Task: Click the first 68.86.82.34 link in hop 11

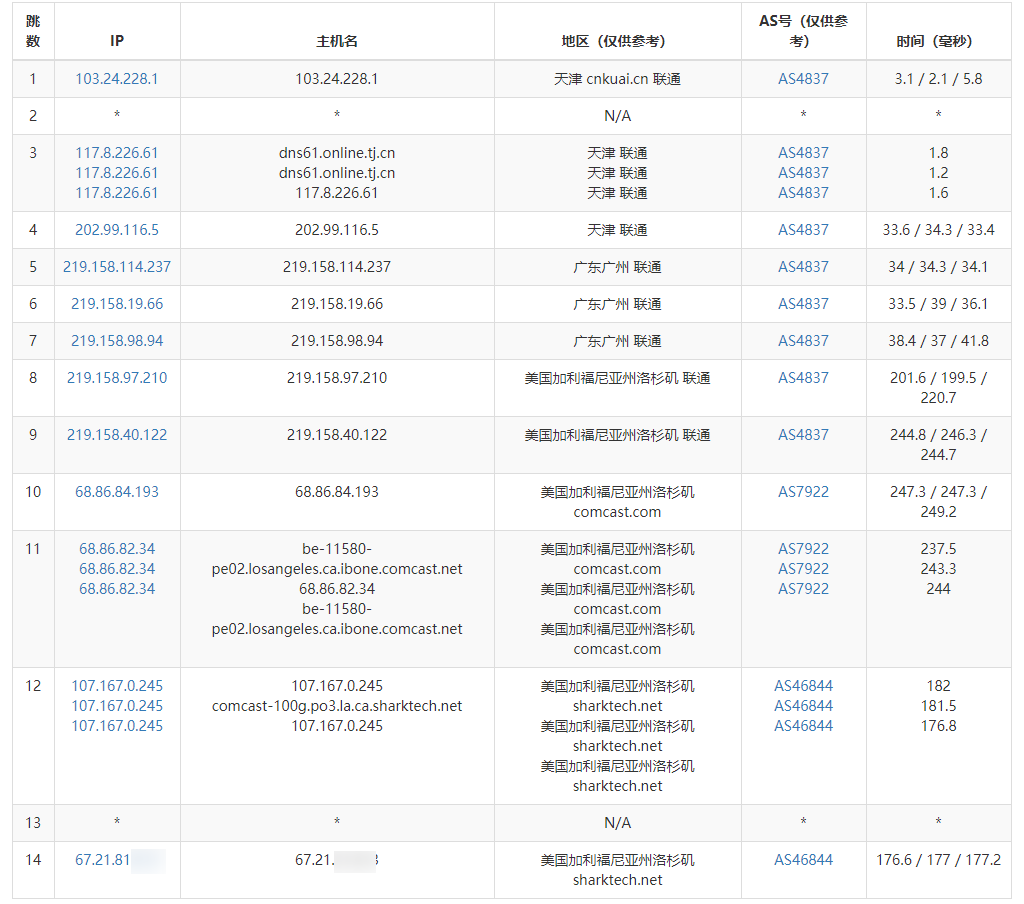Action: (x=117, y=549)
